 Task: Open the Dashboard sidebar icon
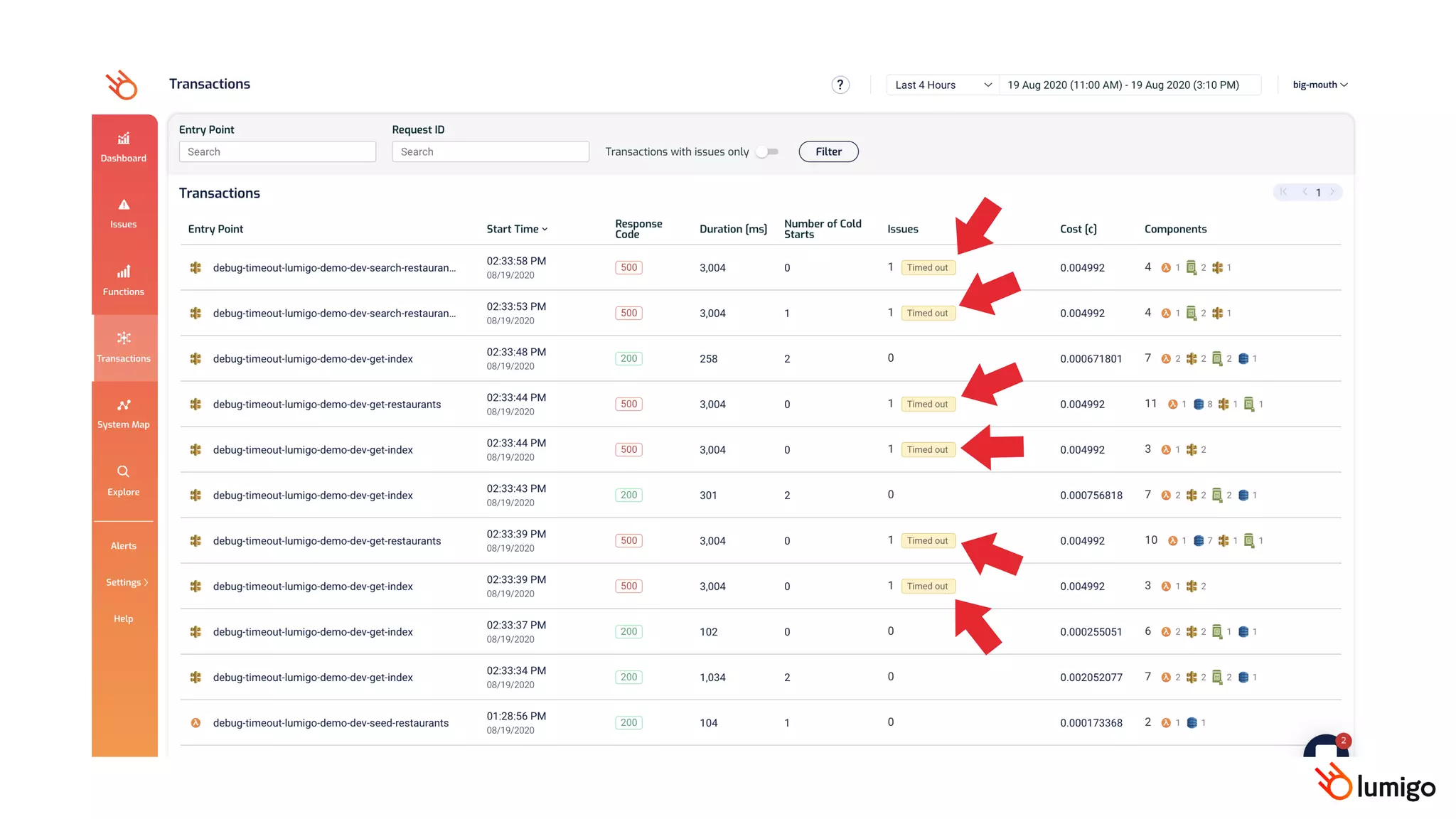pos(124,139)
